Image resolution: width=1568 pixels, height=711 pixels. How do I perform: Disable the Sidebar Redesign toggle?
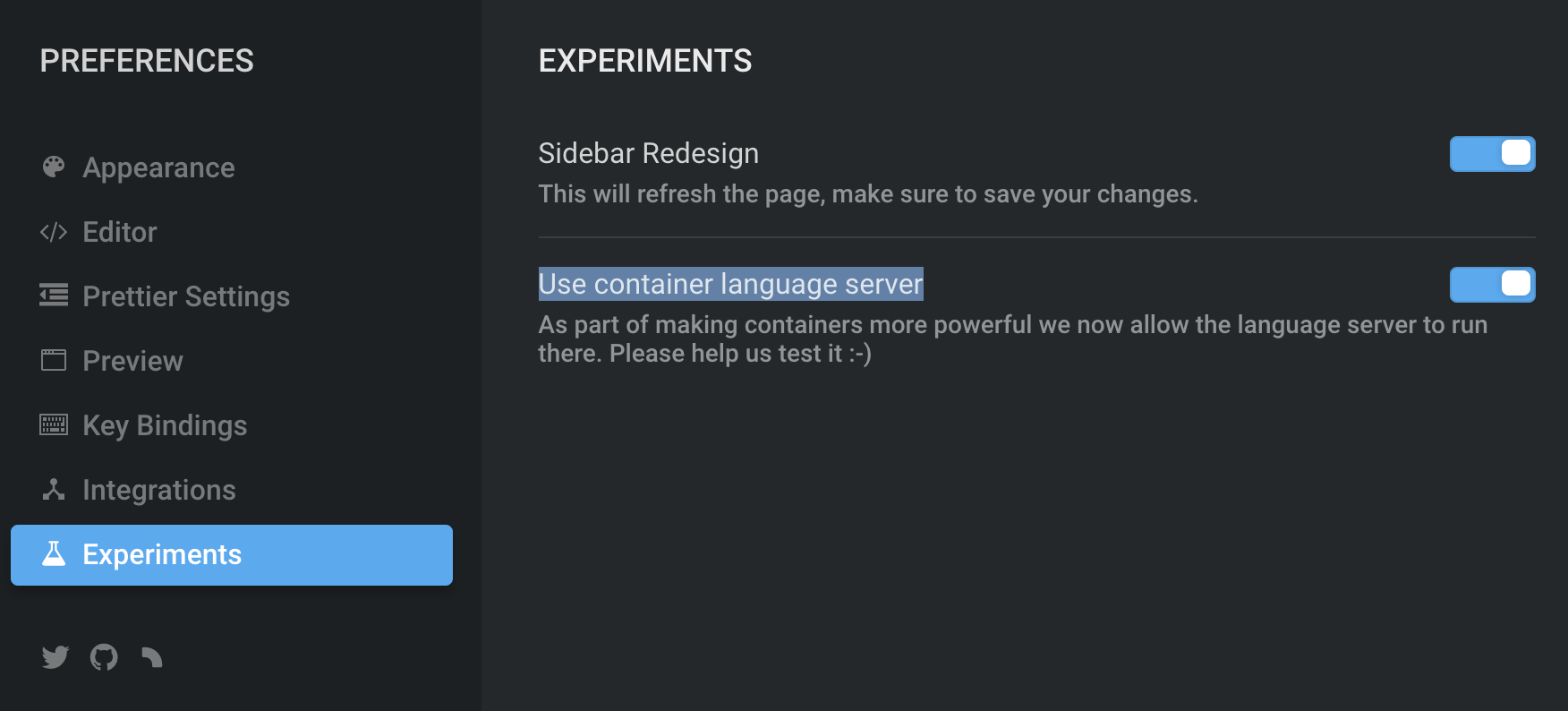click(1492, 153)
